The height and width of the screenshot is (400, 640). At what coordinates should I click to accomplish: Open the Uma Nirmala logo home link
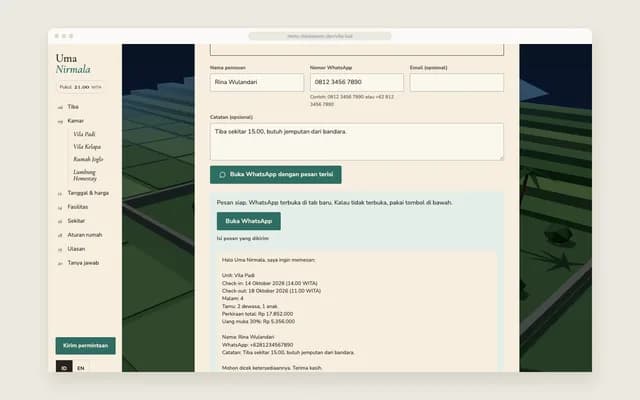(x=73, y=64)
